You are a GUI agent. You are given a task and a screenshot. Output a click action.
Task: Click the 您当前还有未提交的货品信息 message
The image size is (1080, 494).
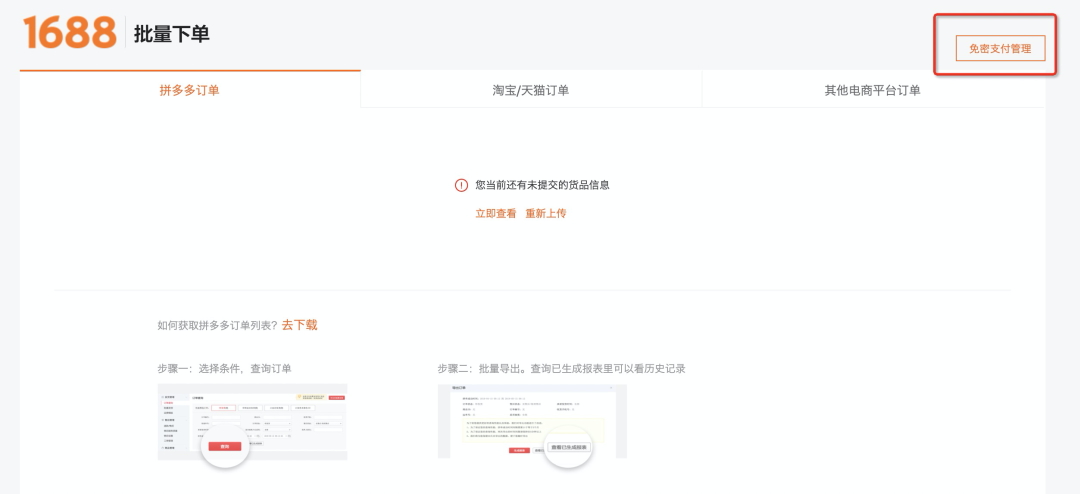[x=543, y=185]
